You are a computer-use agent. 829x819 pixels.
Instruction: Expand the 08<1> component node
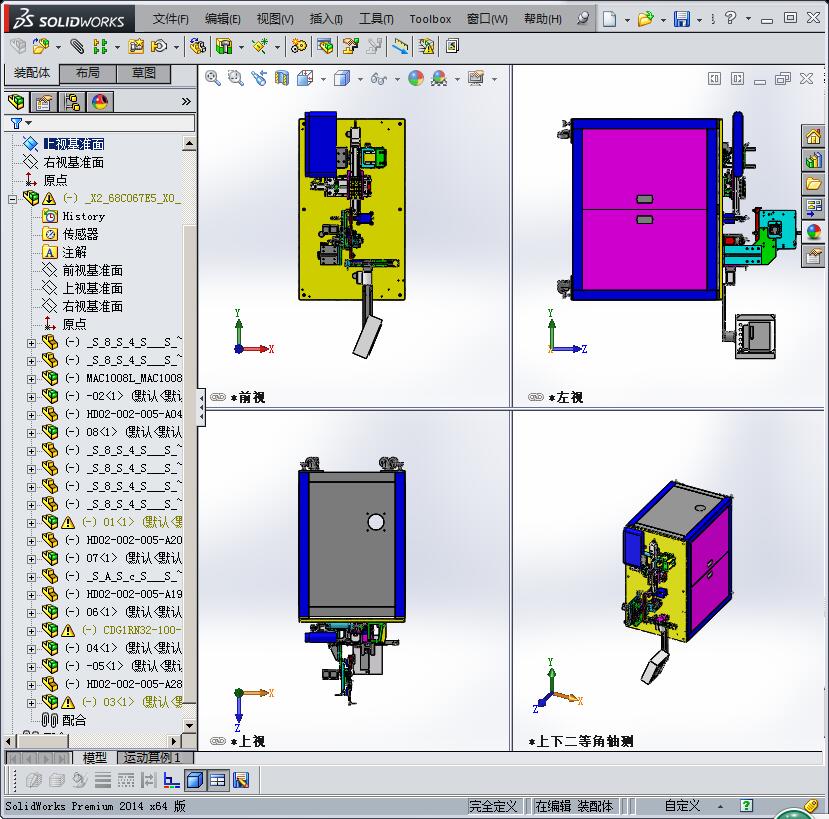(31, 433)
